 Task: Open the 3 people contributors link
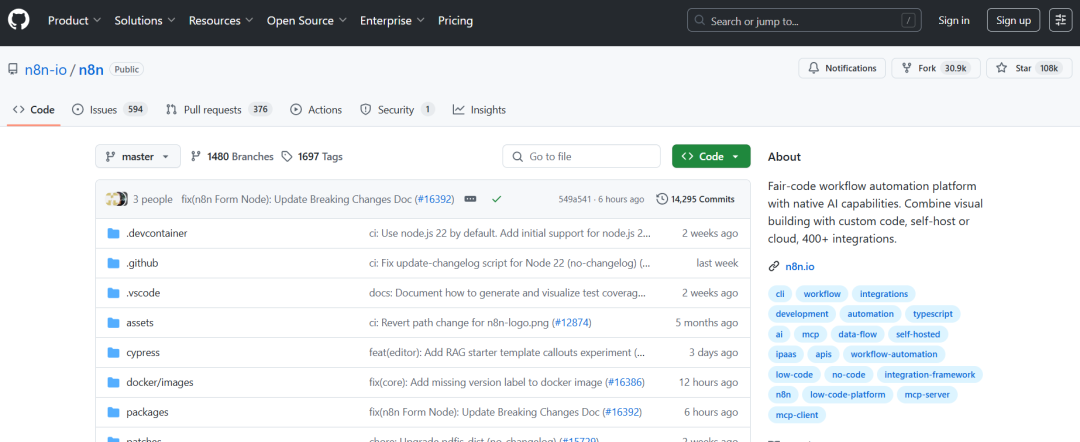point(152,199)
